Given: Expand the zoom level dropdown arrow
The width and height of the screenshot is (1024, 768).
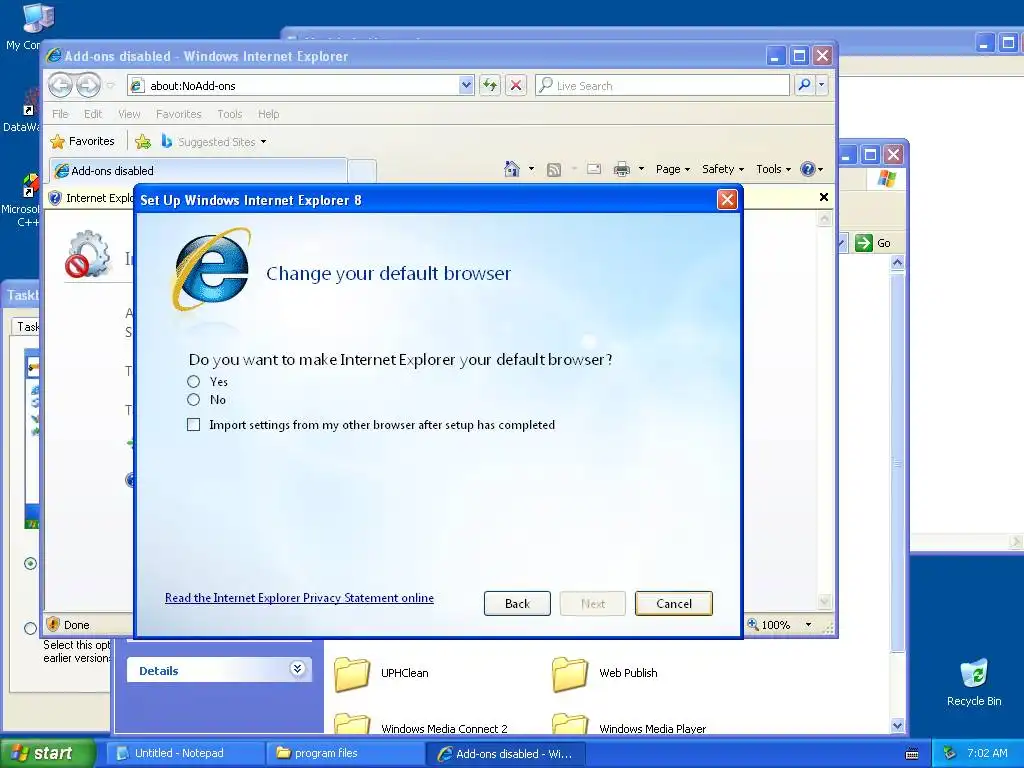Looking at the screenshot, I should click(x=808, y=625).
